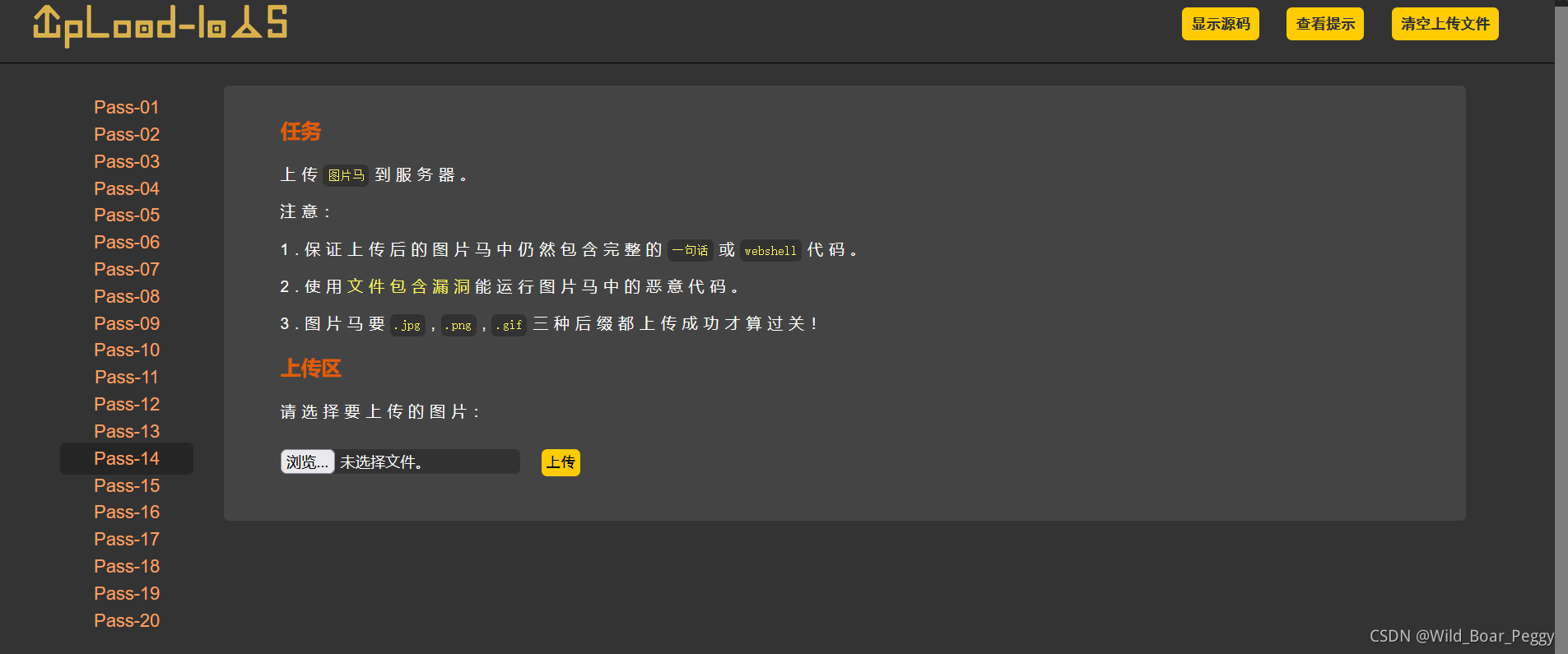Click the 注意 label
Viewport: 1568px width, 654px height.
coord(305,211)
